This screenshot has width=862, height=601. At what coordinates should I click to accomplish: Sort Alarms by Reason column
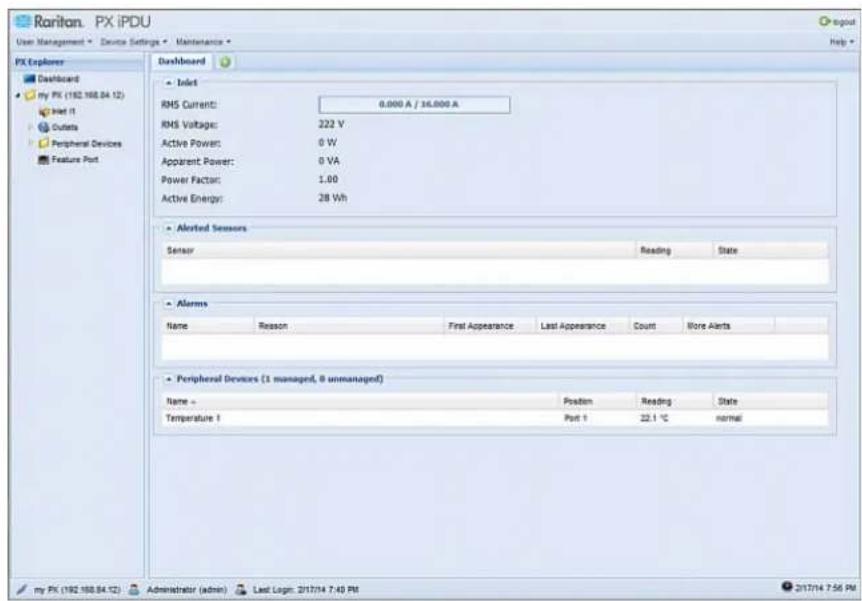pyautogui.click(x=349, y=326)
